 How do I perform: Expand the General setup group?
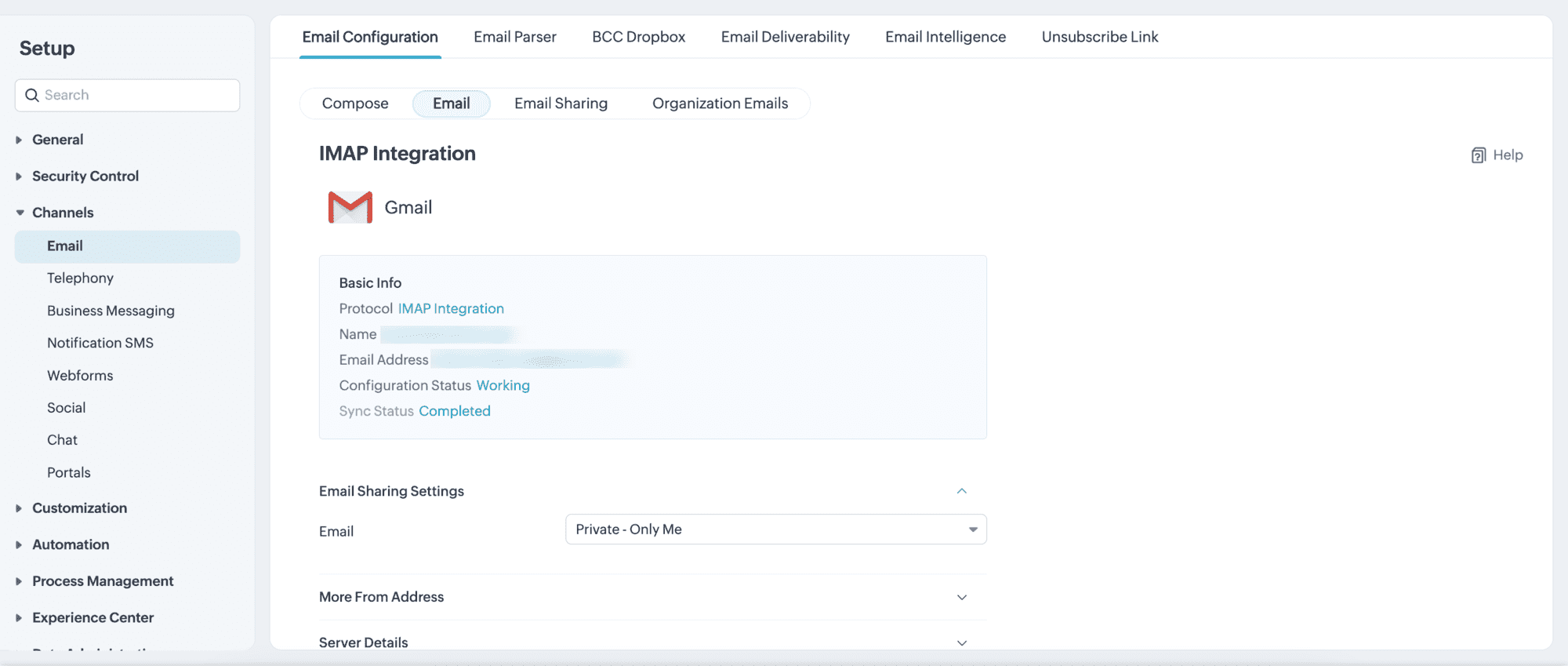click(x=19, y=140)
